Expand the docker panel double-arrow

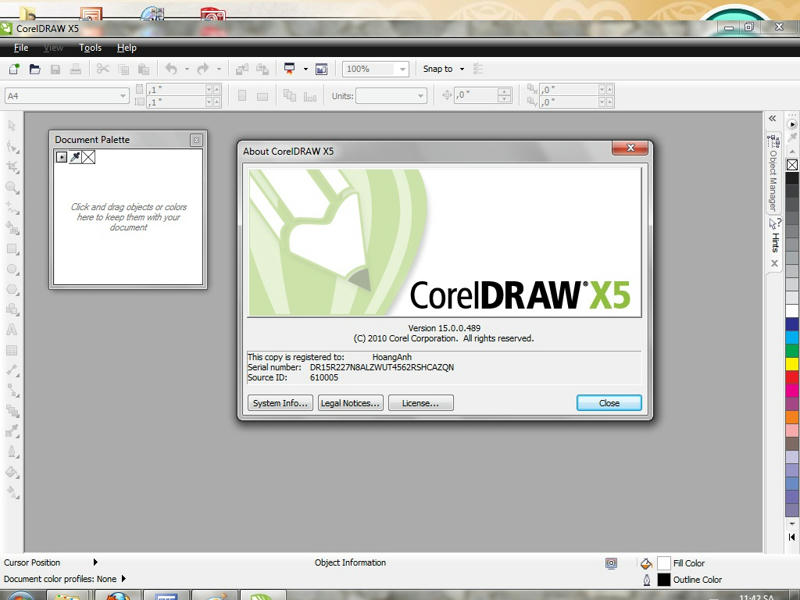pos(772,118)
